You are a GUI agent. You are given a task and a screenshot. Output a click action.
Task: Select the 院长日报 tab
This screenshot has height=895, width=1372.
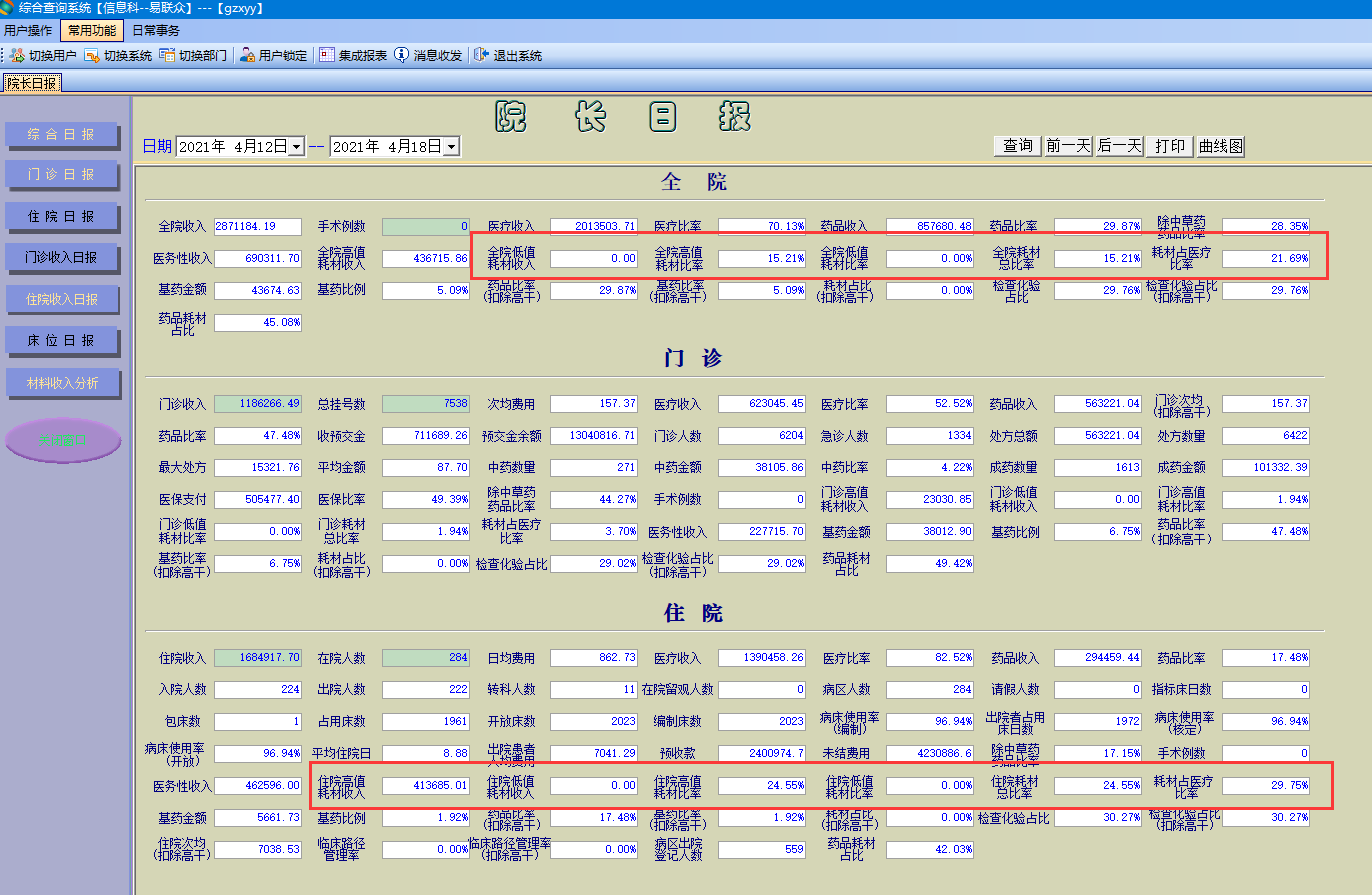point(32,83)
